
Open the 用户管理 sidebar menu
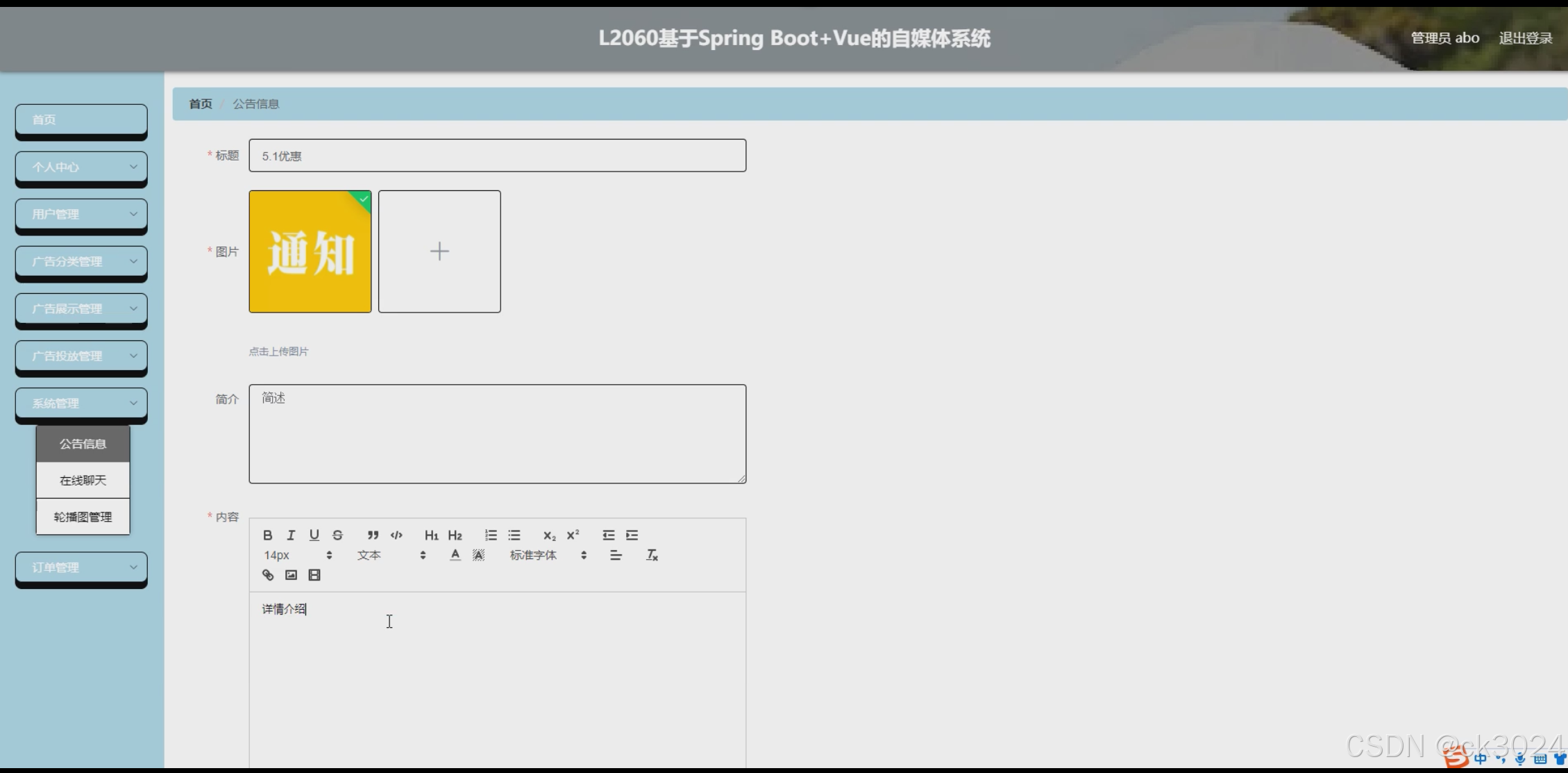coord(81,214)
